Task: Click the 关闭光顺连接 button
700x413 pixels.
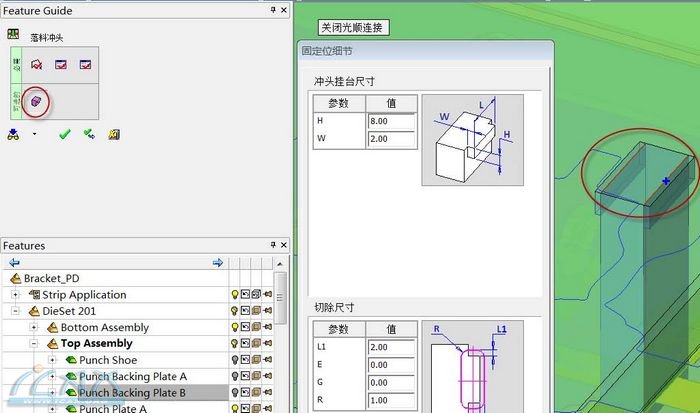Action: (x=352, y=27)
